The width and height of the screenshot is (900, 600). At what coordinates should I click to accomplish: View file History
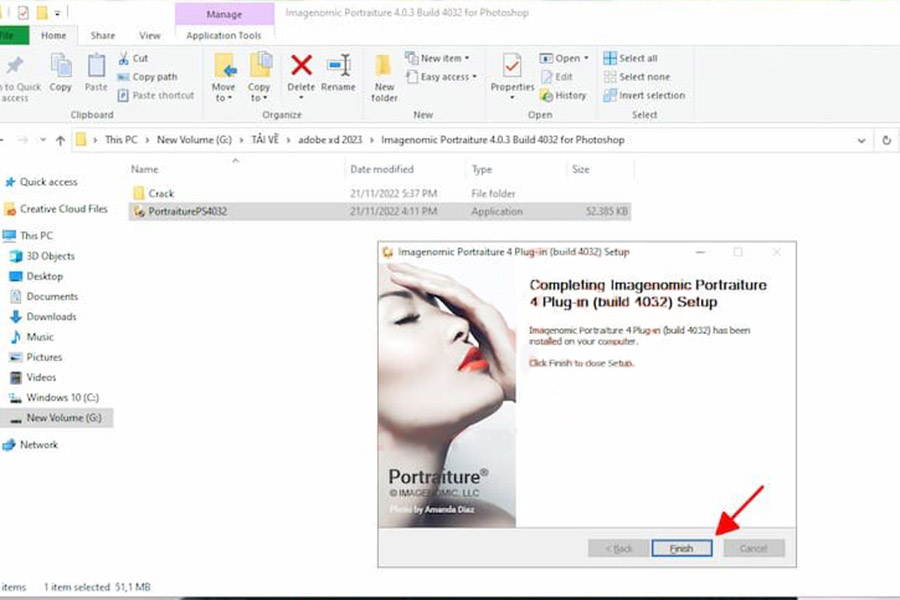click(x=564, y=95)
